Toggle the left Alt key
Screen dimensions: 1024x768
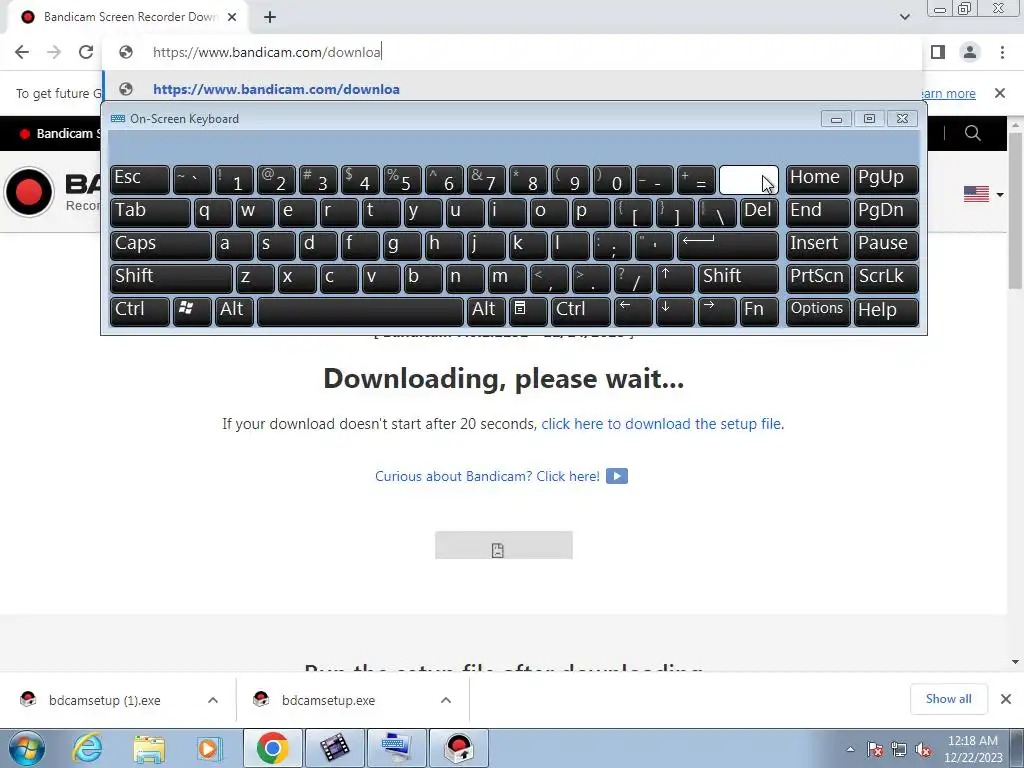234,312
